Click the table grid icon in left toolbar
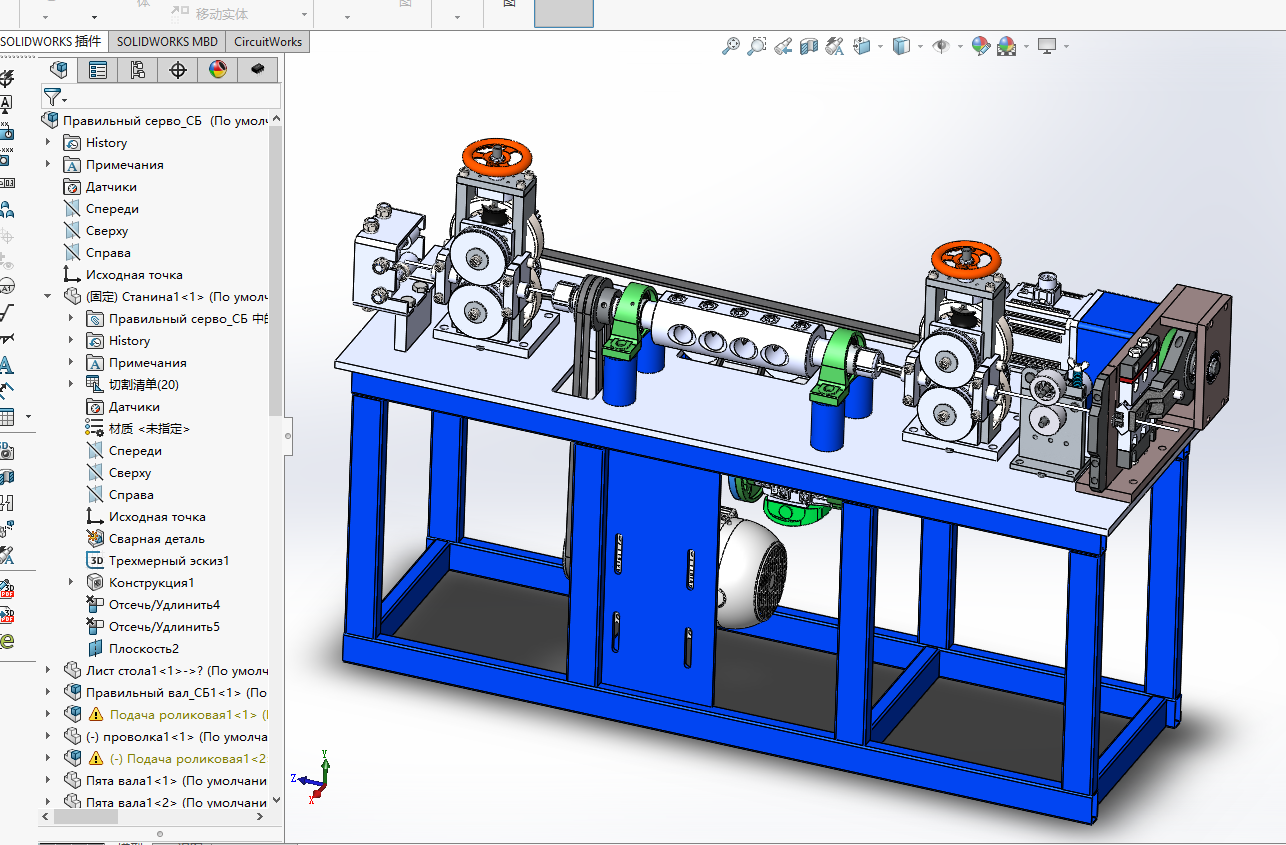The image size is (1286, 845). pyautogui.click(x=5, y=417)
